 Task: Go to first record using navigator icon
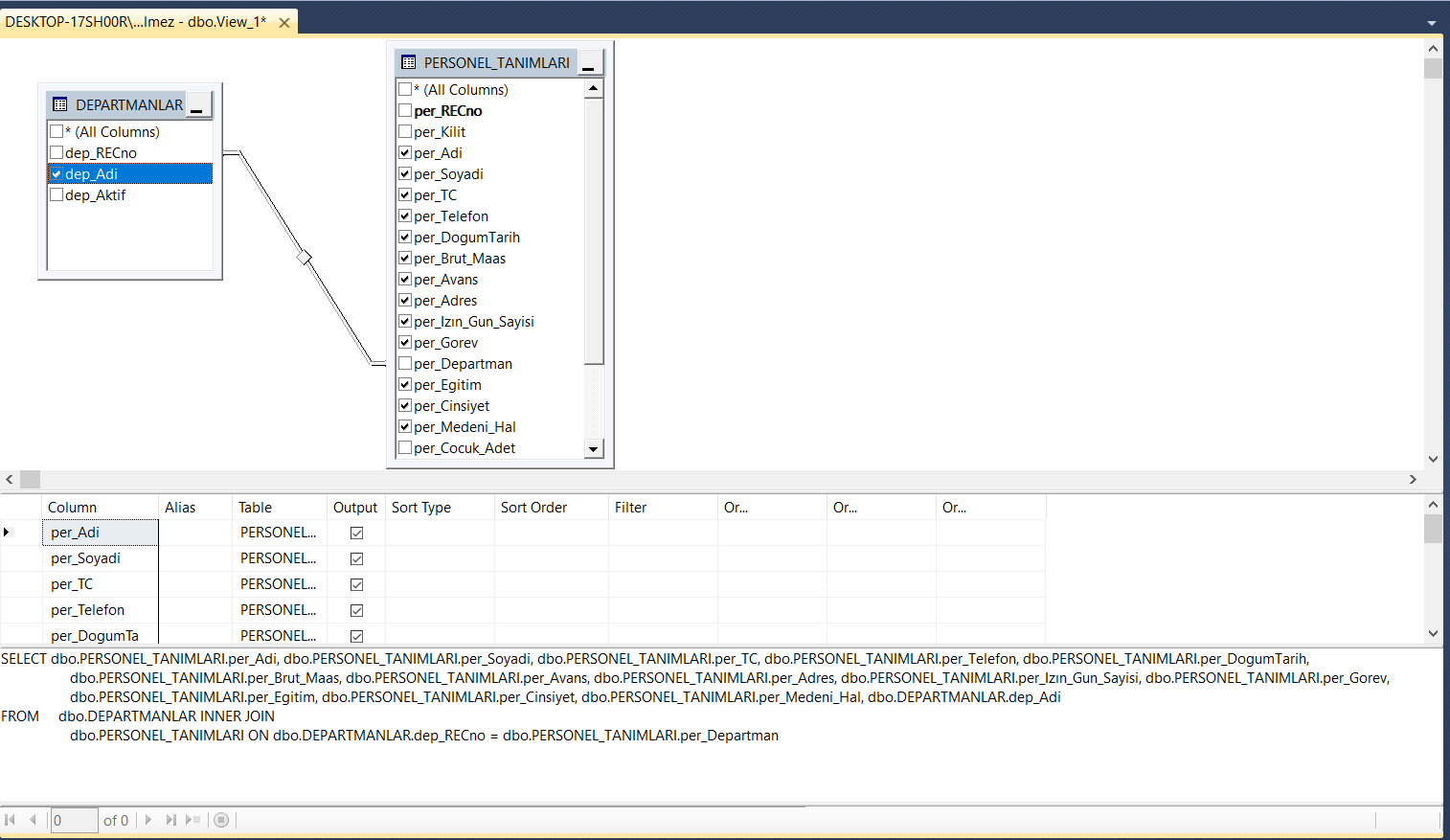point(11,820)
